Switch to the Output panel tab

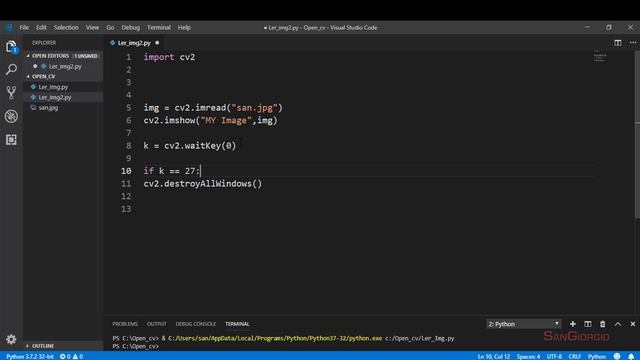pos(157,324)
